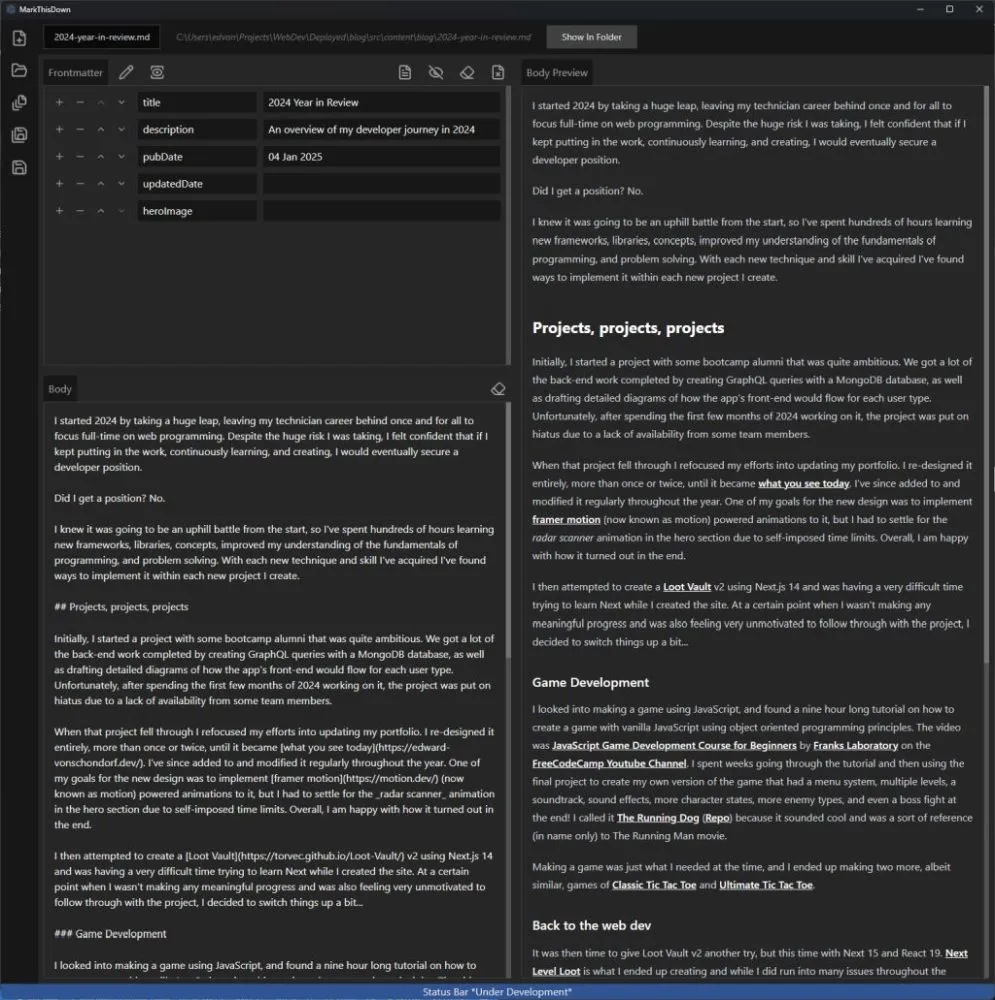Move the description row up with its chevron
The image size is (995, 1000).
101,129
